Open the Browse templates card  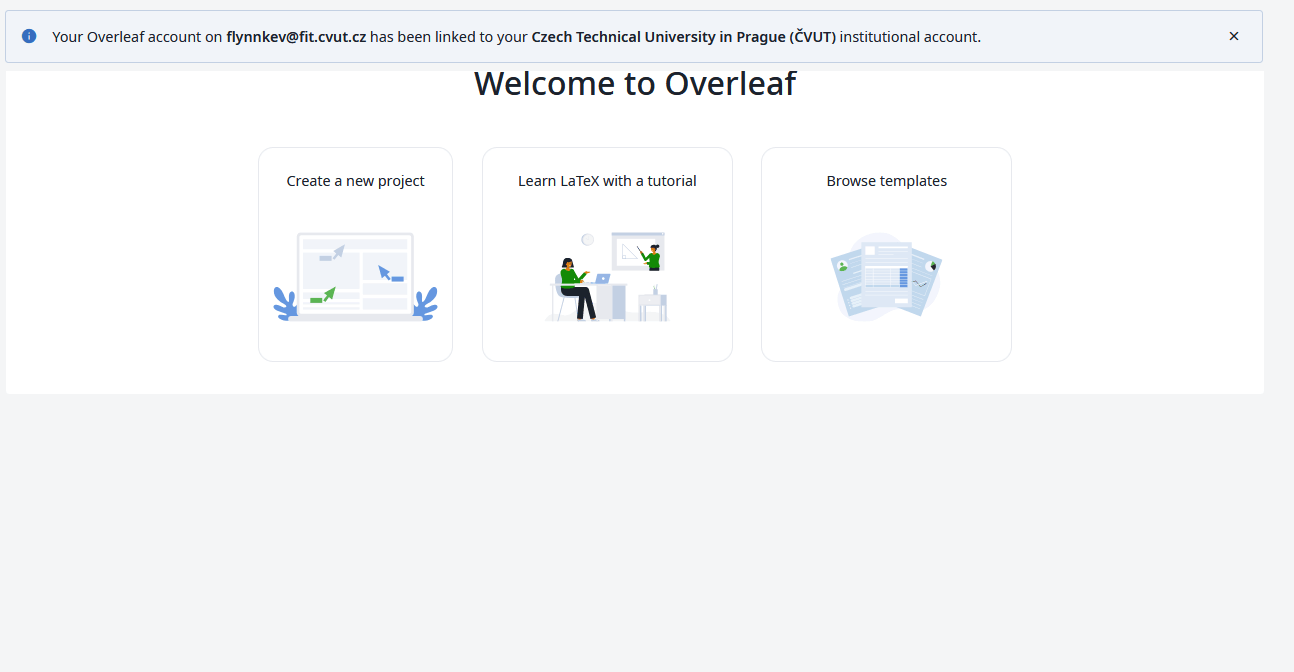[x=886, y=254]
